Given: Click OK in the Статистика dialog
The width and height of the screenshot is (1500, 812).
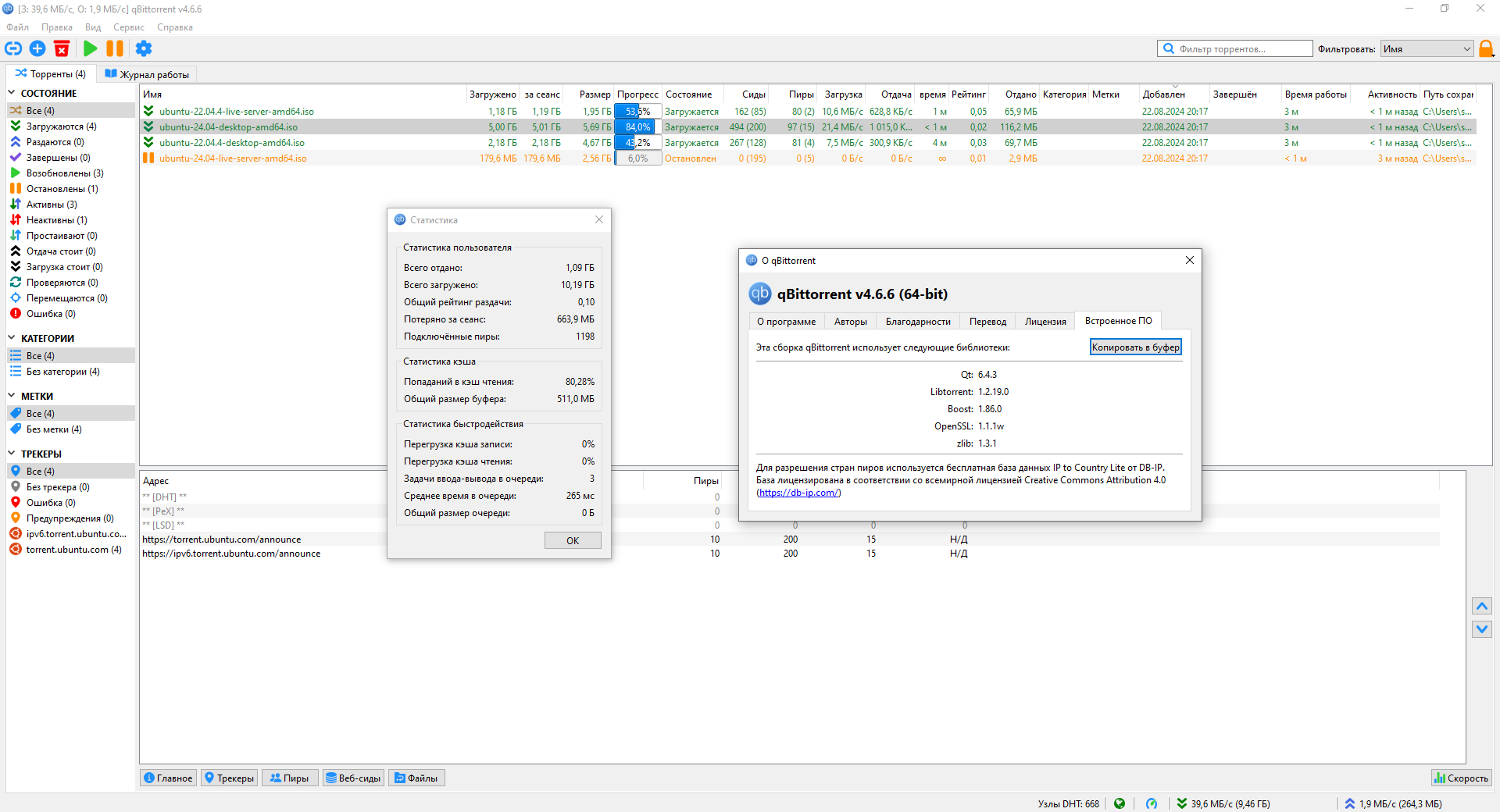Looking at the screenshot, I should (573, 540).
